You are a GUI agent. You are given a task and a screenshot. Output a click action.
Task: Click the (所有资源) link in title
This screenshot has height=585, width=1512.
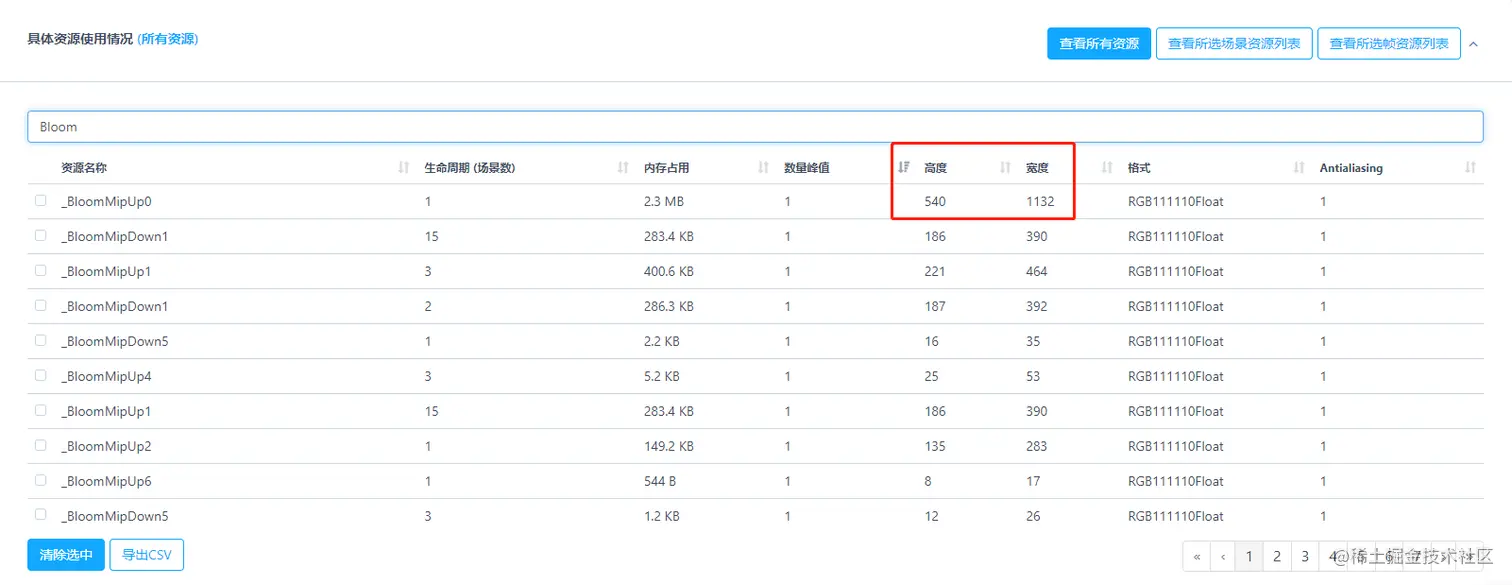167,39
